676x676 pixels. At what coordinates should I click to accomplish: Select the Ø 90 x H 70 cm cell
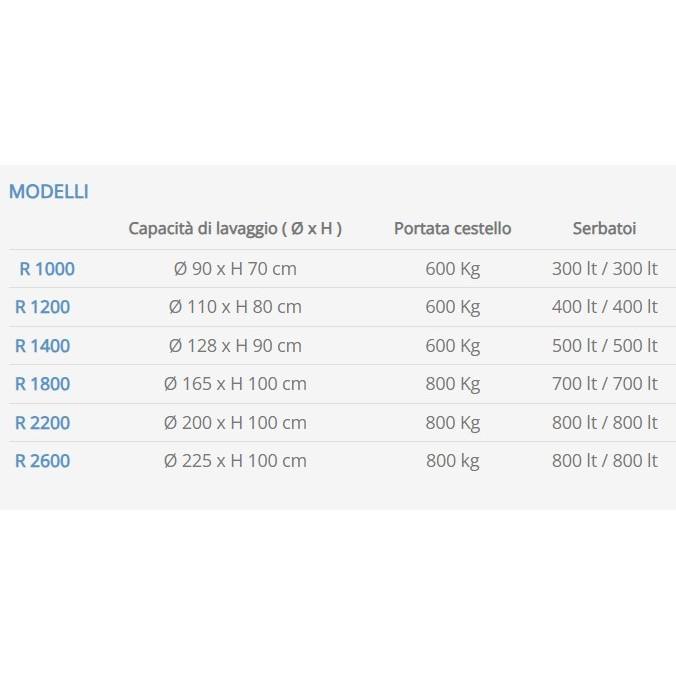click(233, 269)
